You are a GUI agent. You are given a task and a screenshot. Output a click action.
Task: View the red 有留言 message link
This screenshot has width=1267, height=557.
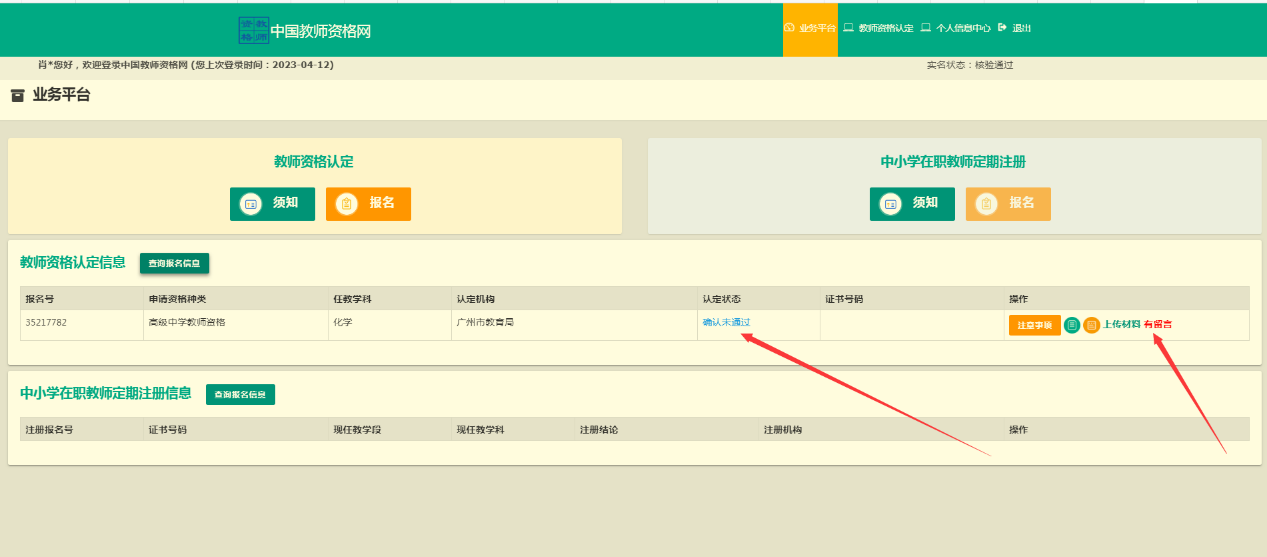[1158, 325]
